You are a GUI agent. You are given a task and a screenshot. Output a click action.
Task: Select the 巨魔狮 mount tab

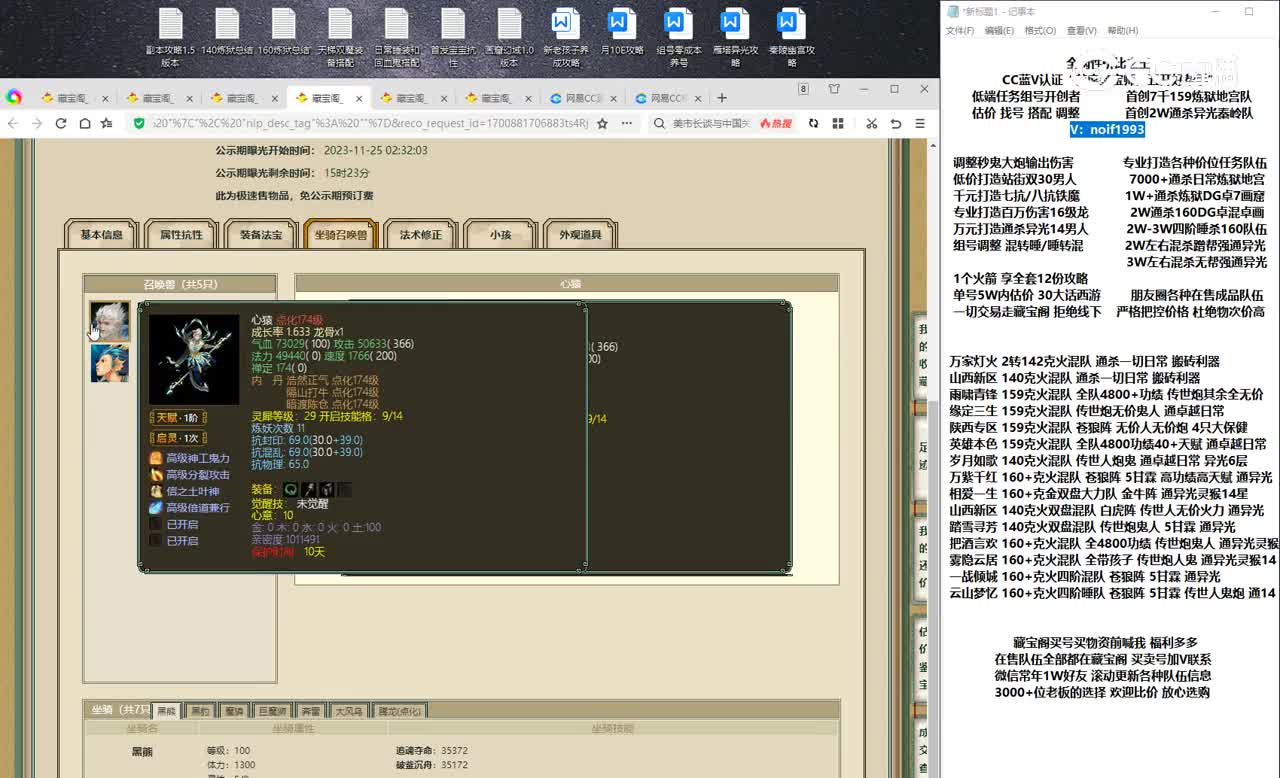point(273,711)
